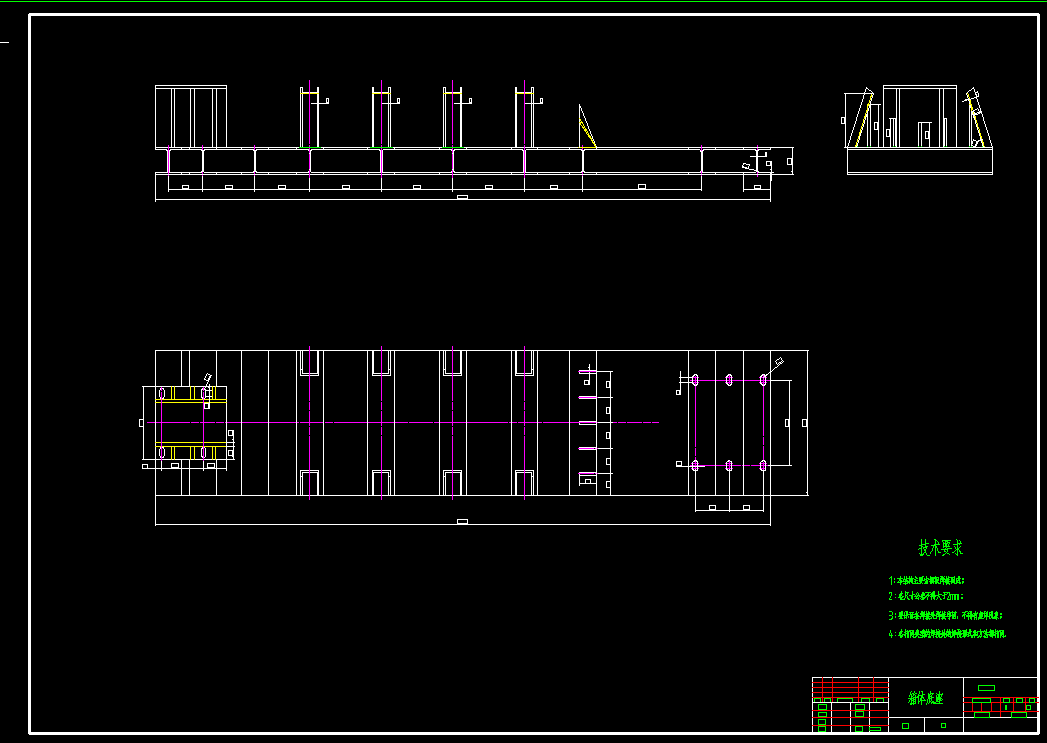Select the yellow triangular gusset in the side elevation view

click(x=587, y=126)
